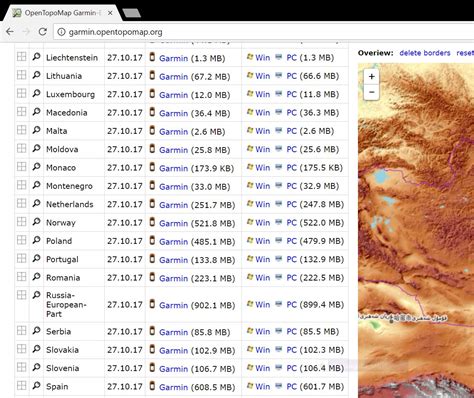Click the magnifier icon for Montenegro
The height and width of the screenshot is (398, 474).
[36, 185]
